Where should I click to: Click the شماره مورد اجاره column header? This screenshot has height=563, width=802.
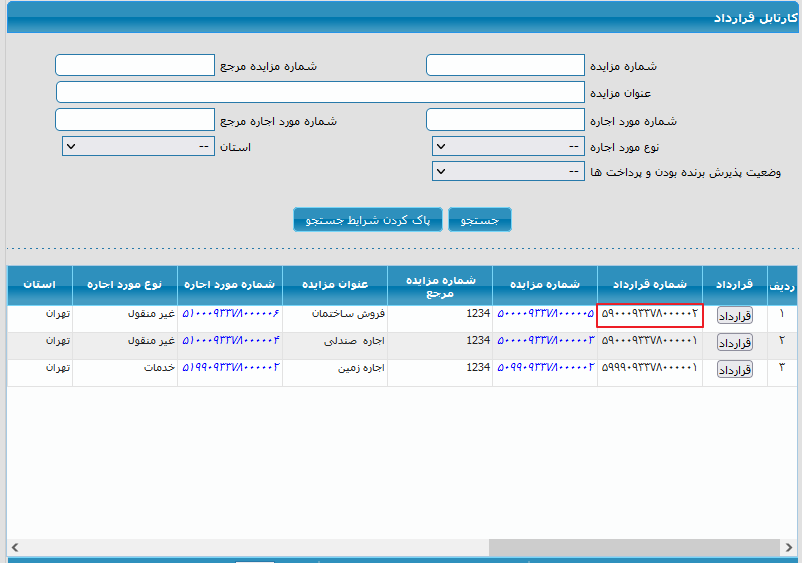(230, 285)
